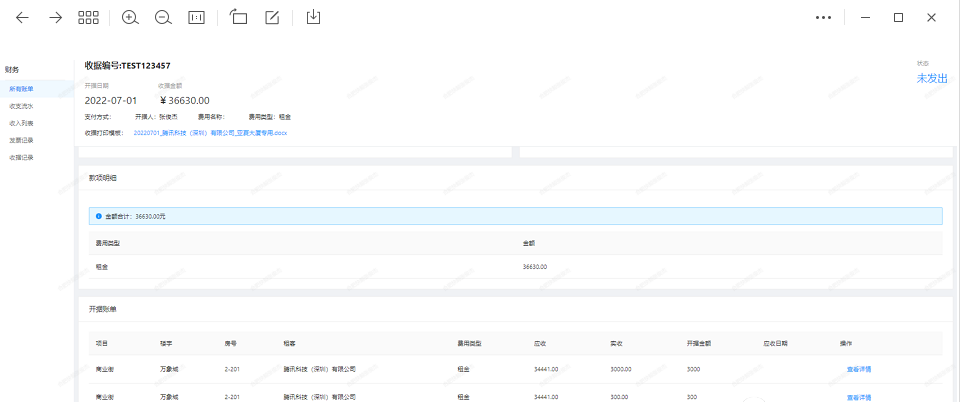Go back to the previous image
Image resolution: width=960 pixels, height=402 pixels.
[22, 17]
